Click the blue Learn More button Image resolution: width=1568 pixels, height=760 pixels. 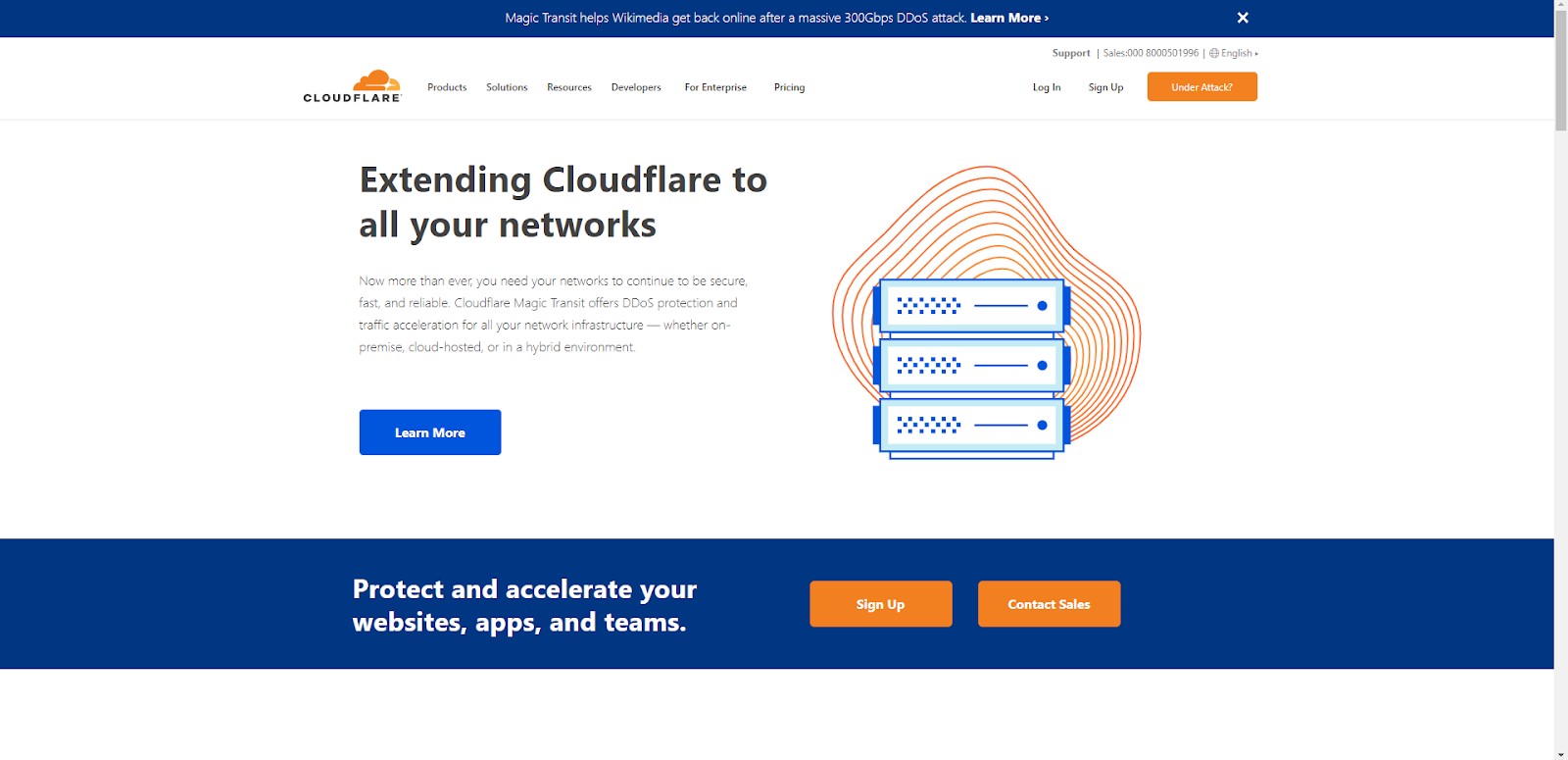point(430,432)
